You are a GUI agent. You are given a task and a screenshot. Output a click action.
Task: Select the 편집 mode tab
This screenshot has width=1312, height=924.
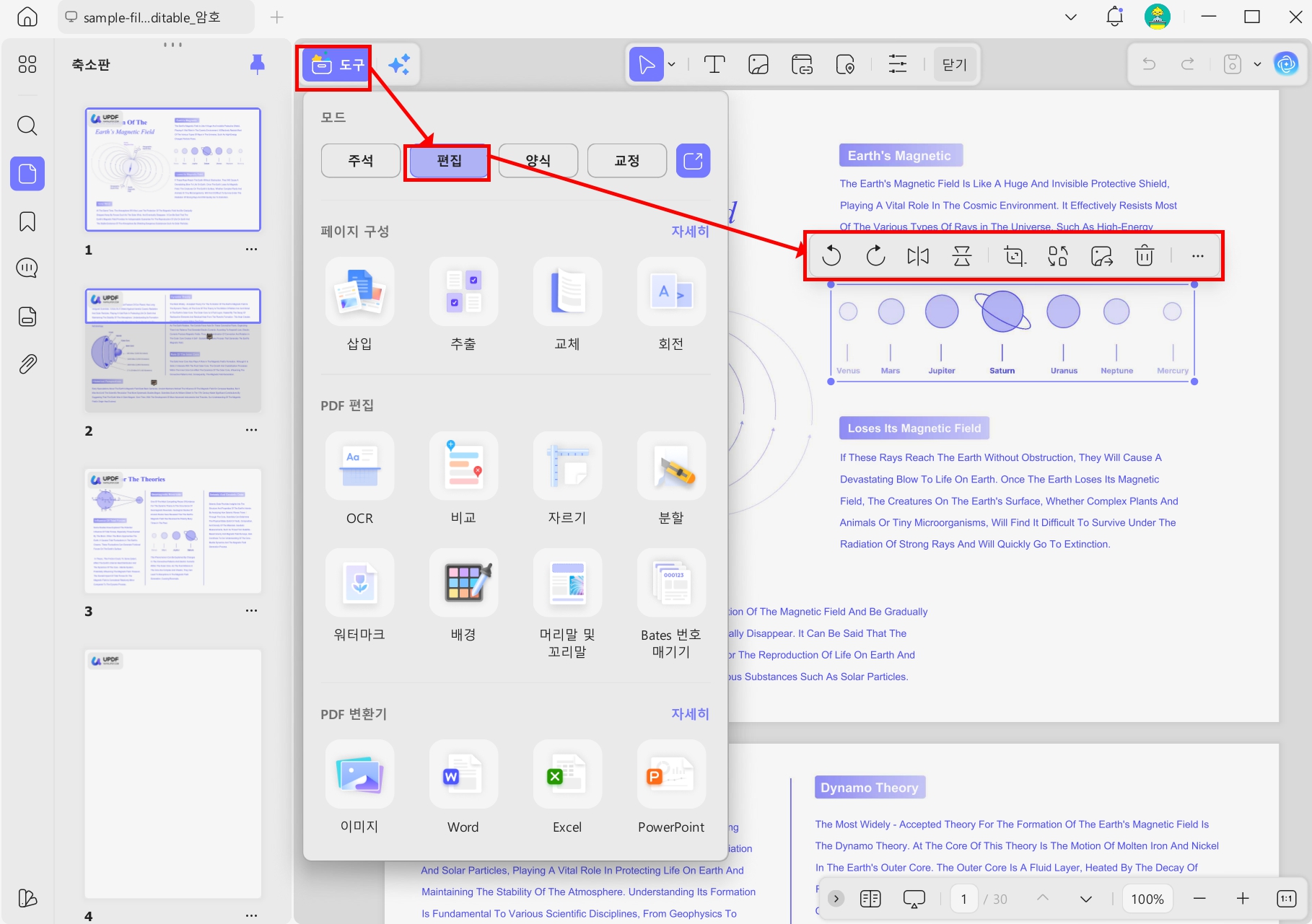tap(449, 161)
